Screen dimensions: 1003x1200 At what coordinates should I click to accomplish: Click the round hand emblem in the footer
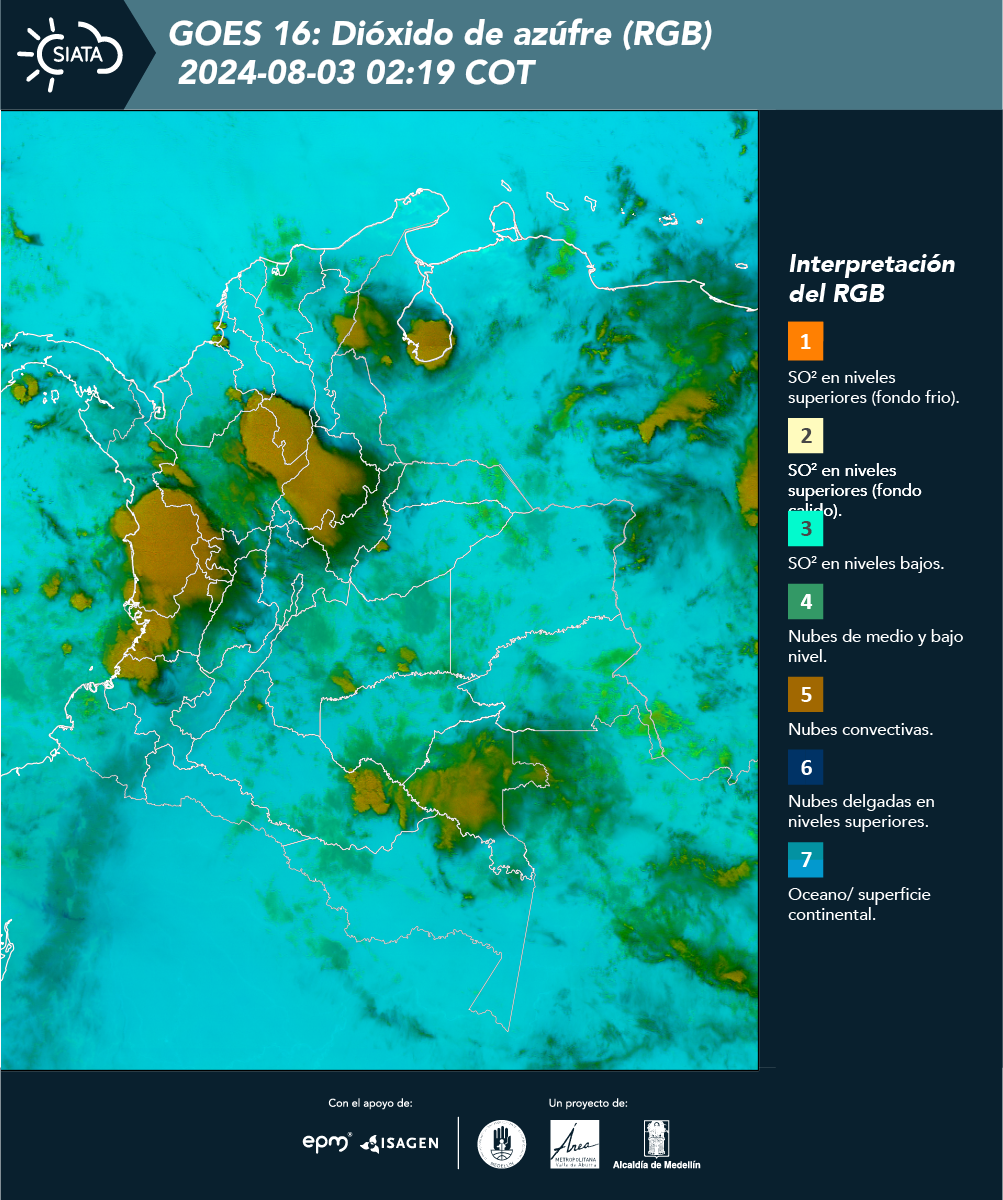(502, 1144)
